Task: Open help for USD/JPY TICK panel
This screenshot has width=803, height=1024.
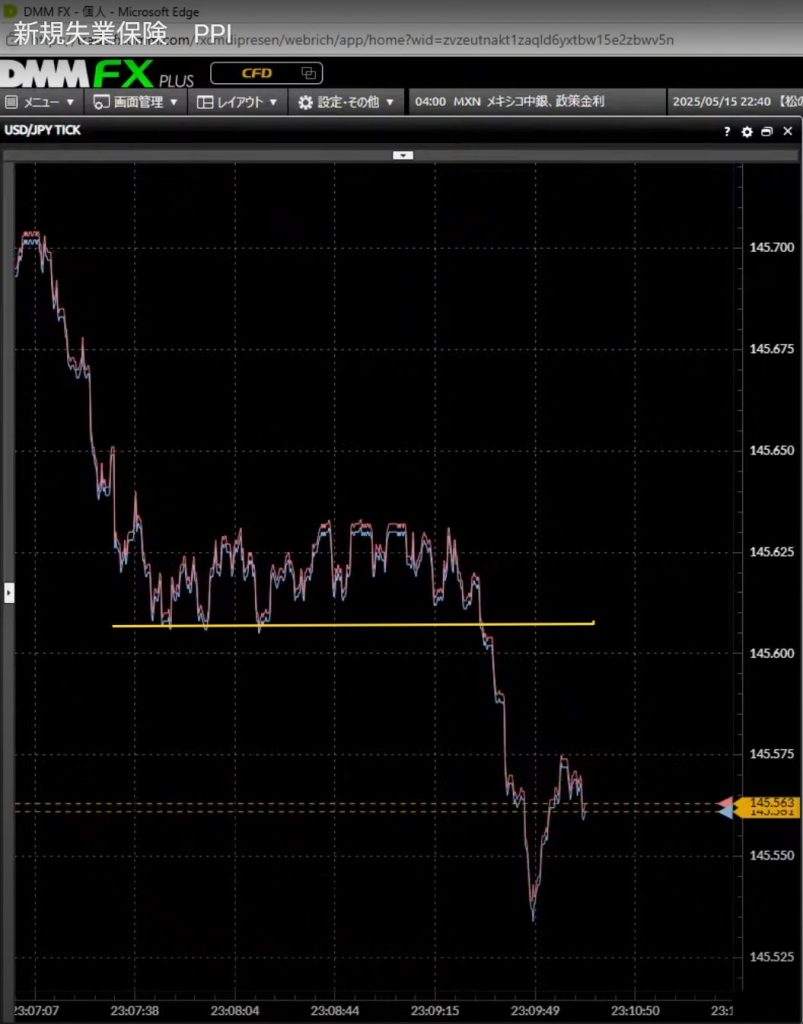Action: point(727,132)
